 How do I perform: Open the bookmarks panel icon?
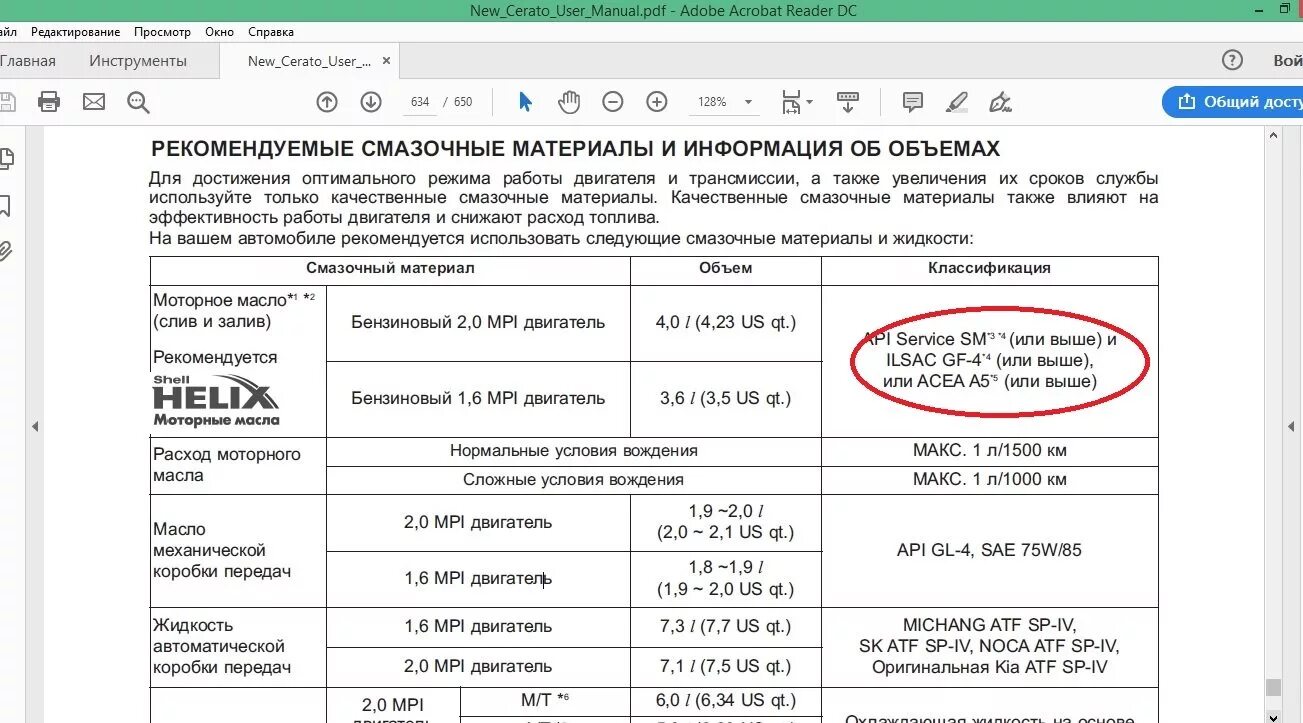(x=5, y=205)
